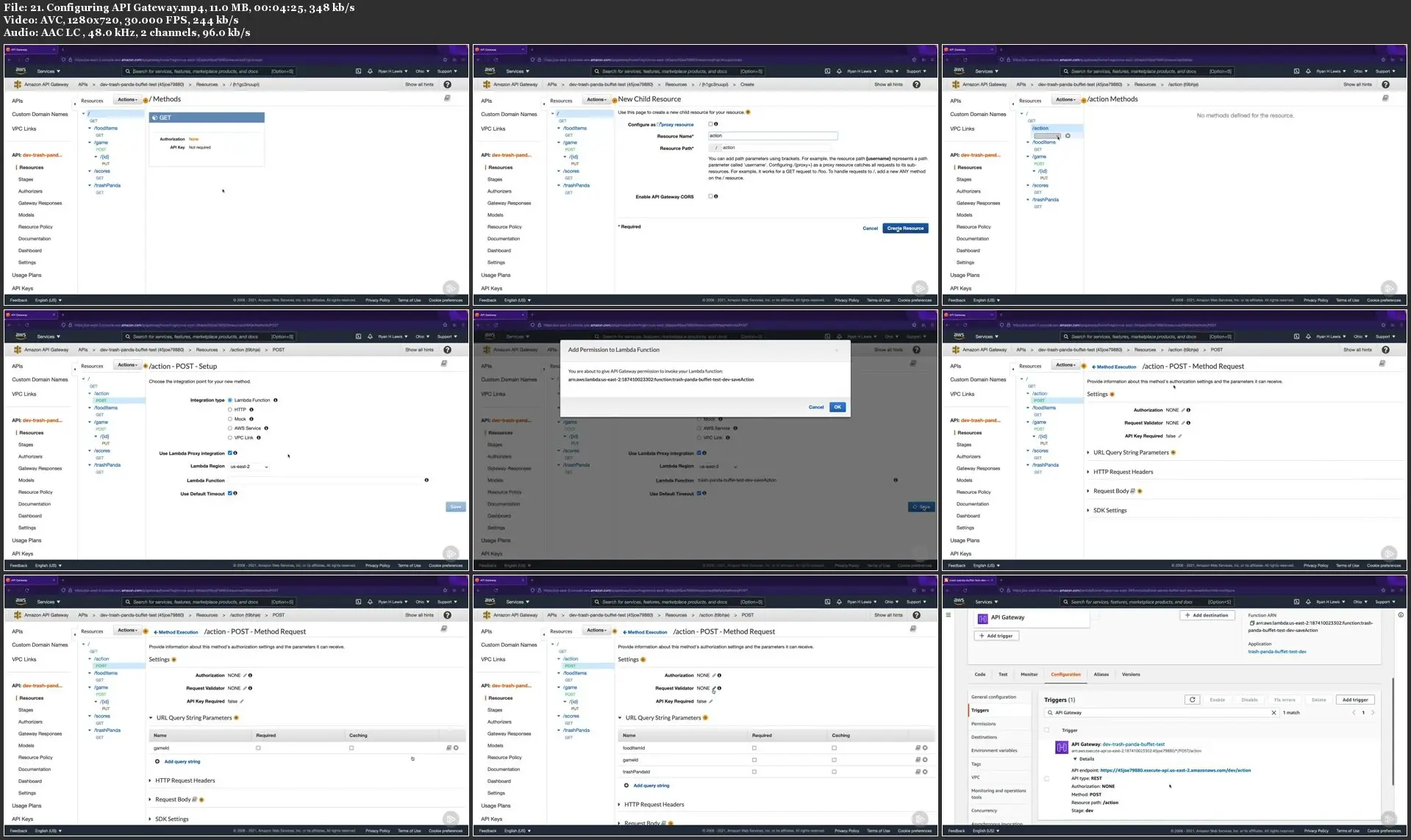The image size is (1411, 840).
Task: Click info icon at Lambda Function field end in POST Setup frame
Action: tap(426, 480)
